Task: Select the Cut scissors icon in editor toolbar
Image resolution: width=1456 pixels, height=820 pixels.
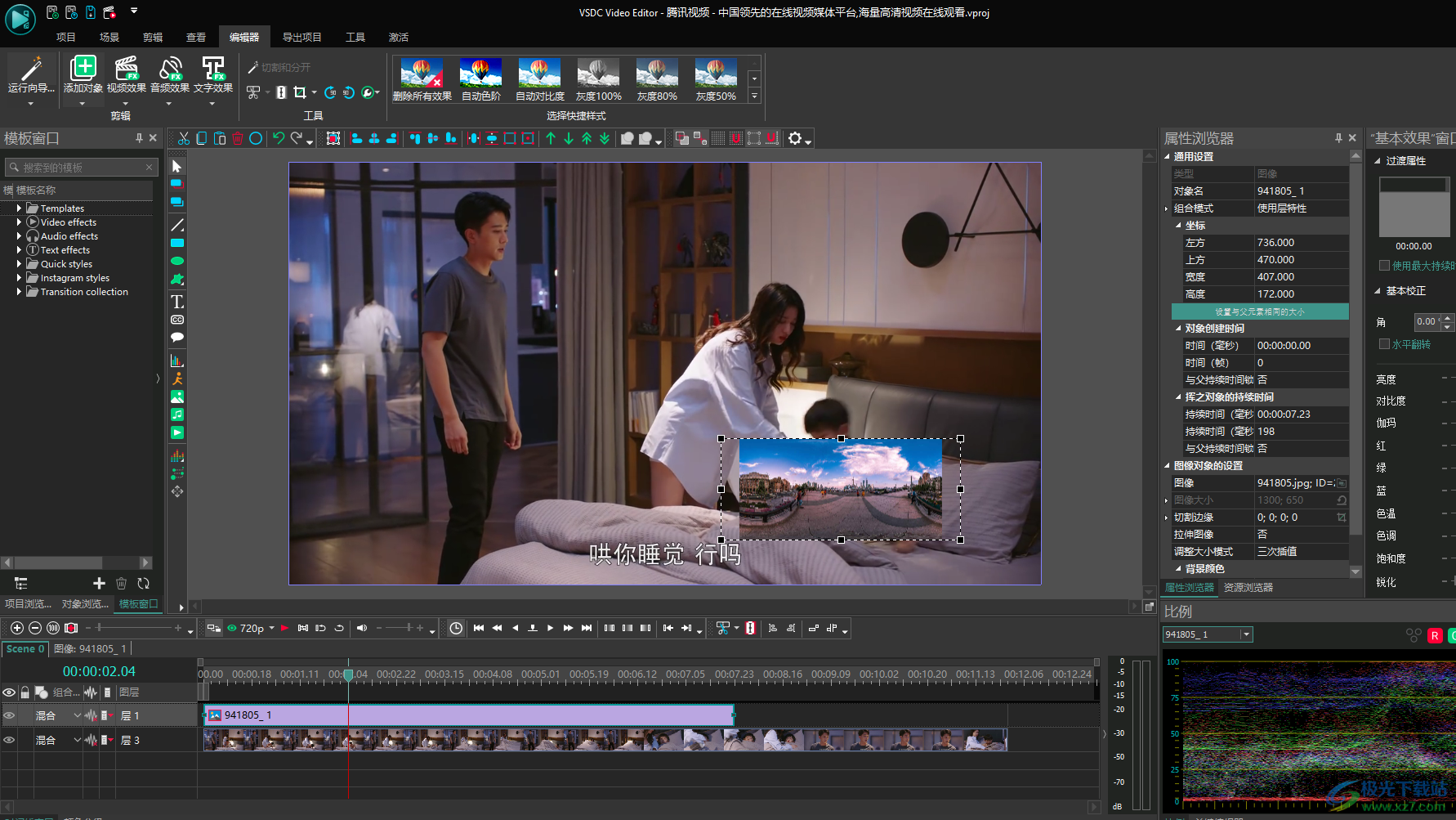Action: pyautogui.click(x=184, y=138)
